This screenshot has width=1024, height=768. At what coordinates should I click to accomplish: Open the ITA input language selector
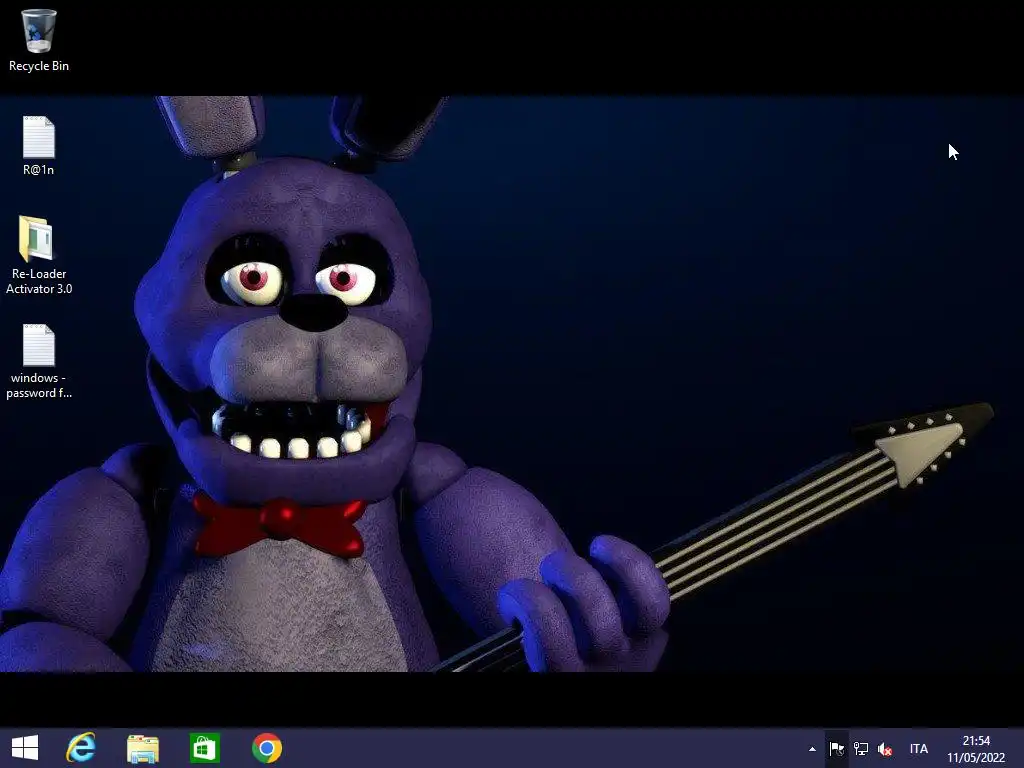point(918,749)
